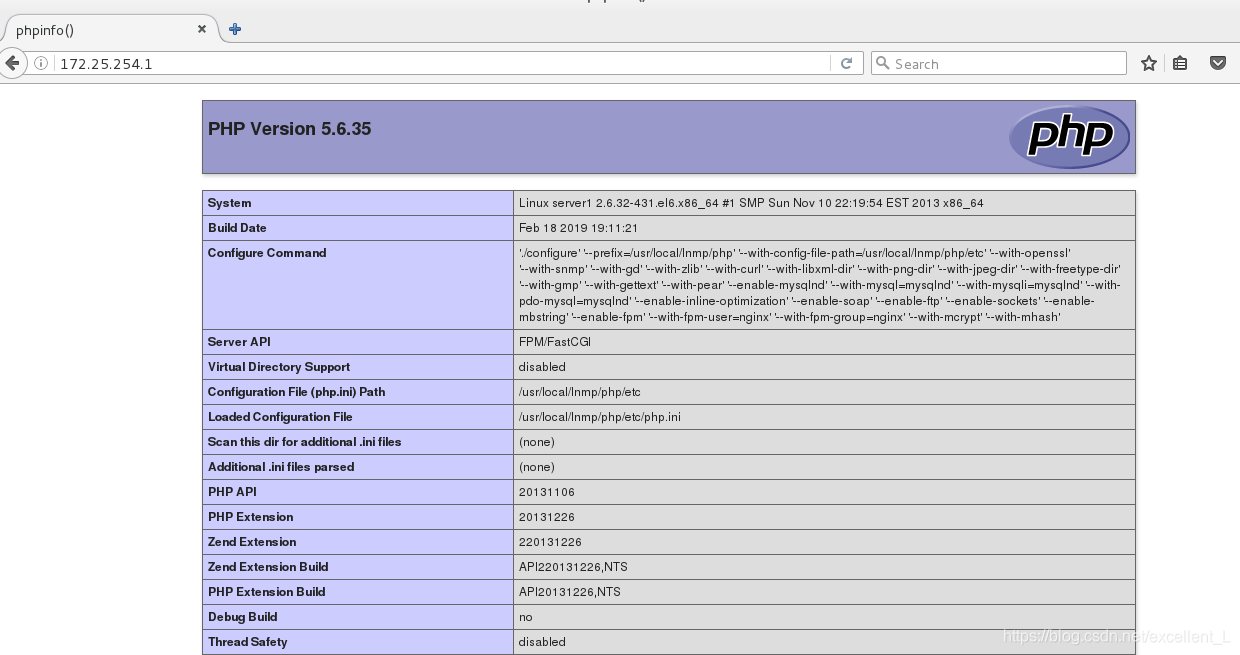The image size is (1240, 655).
Task: Click Zend Extension Build label
Action: pos(268,567)
